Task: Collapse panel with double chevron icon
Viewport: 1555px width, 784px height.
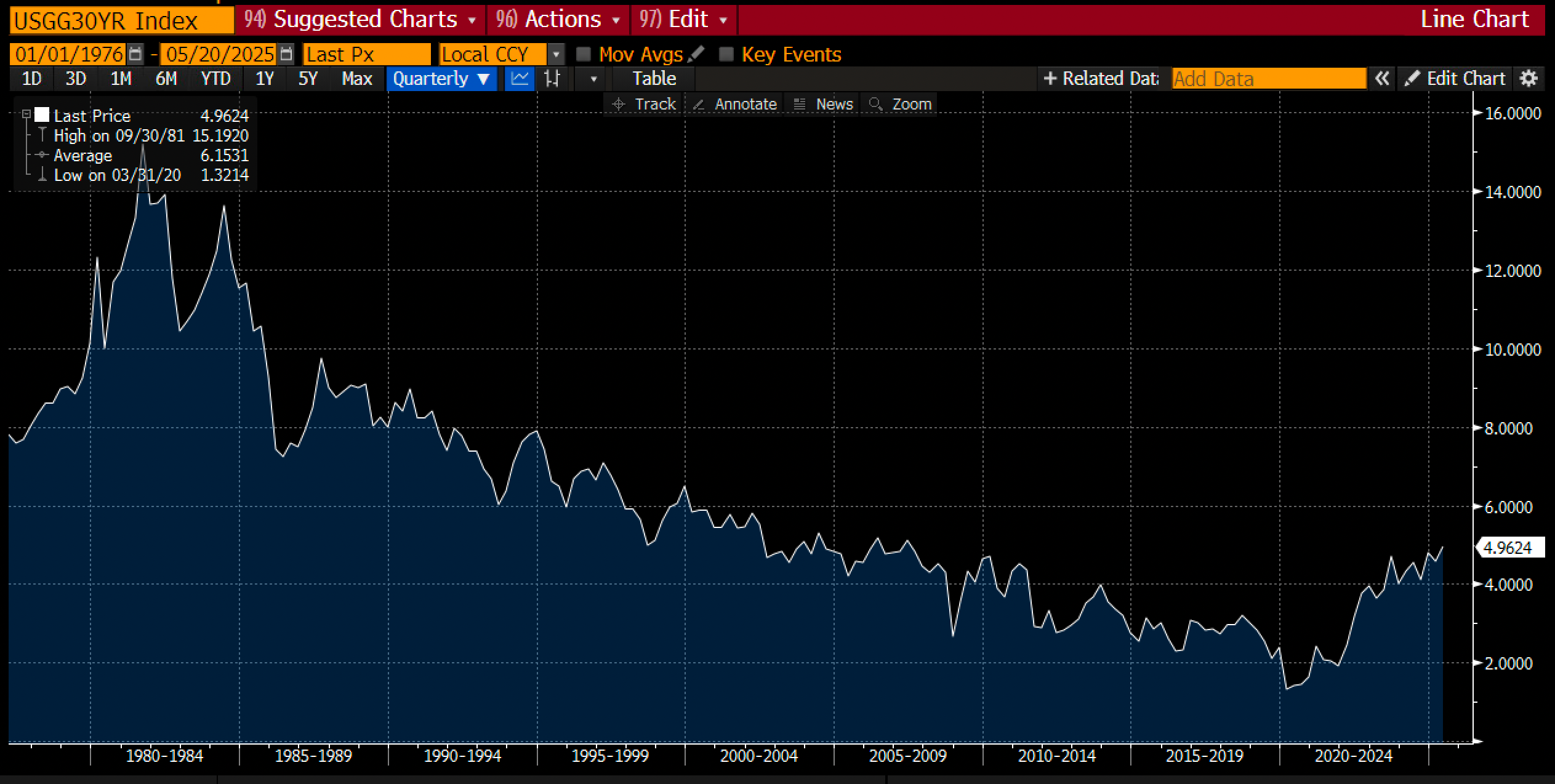Action: pos(1382,79)
